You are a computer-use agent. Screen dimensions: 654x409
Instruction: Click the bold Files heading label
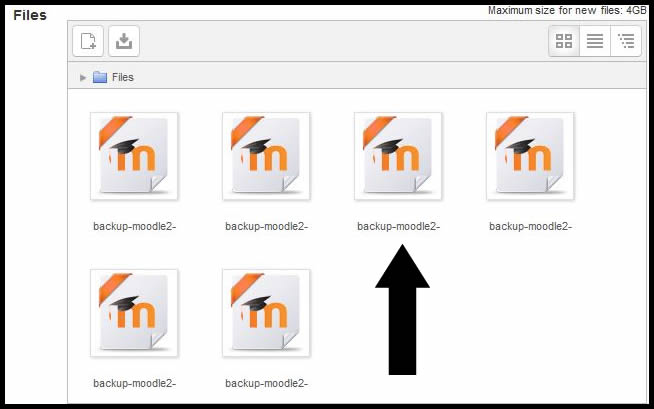30,15
